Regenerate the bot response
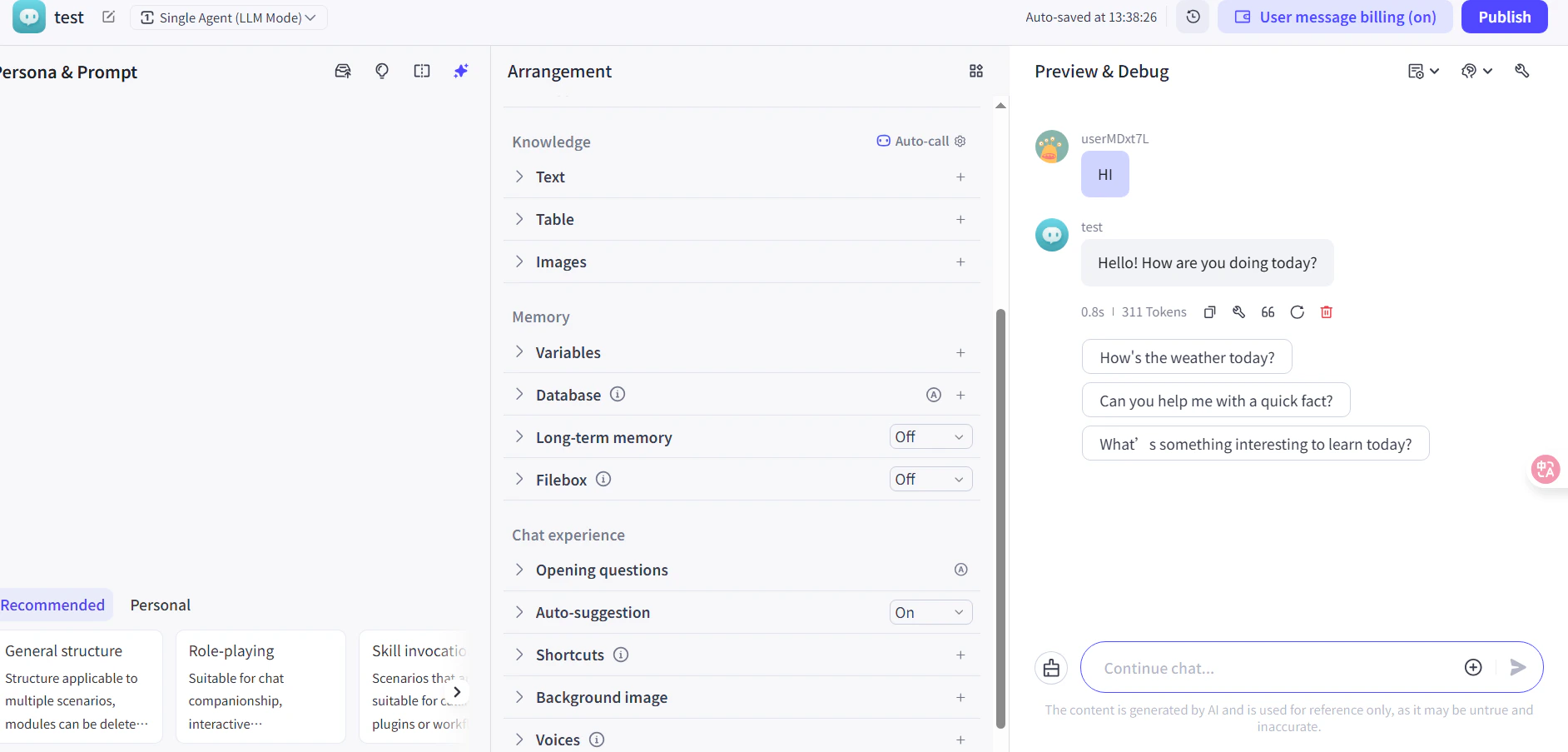The height and width of the screenshot is (752, 1568). (1297, 312)
